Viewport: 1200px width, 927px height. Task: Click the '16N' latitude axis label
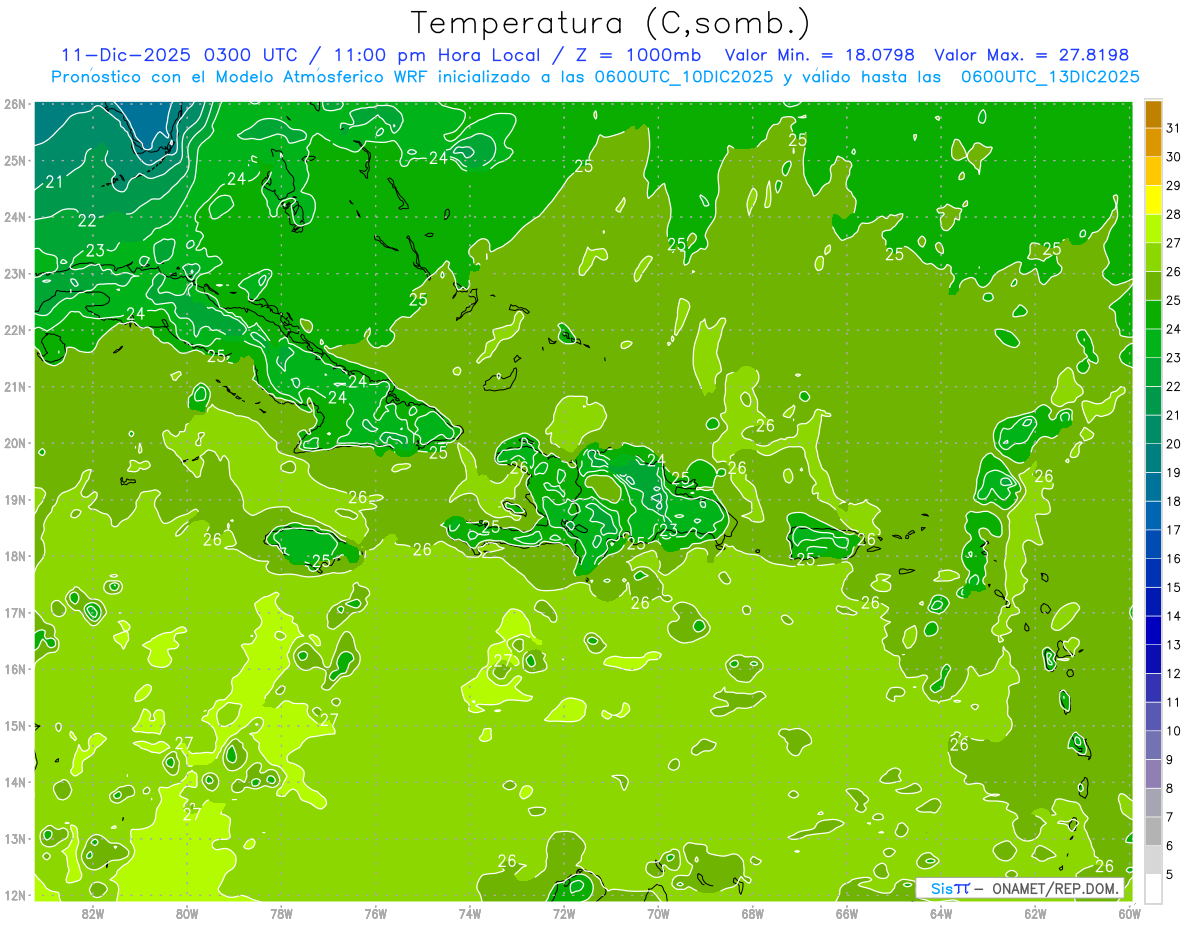(14, 669)
